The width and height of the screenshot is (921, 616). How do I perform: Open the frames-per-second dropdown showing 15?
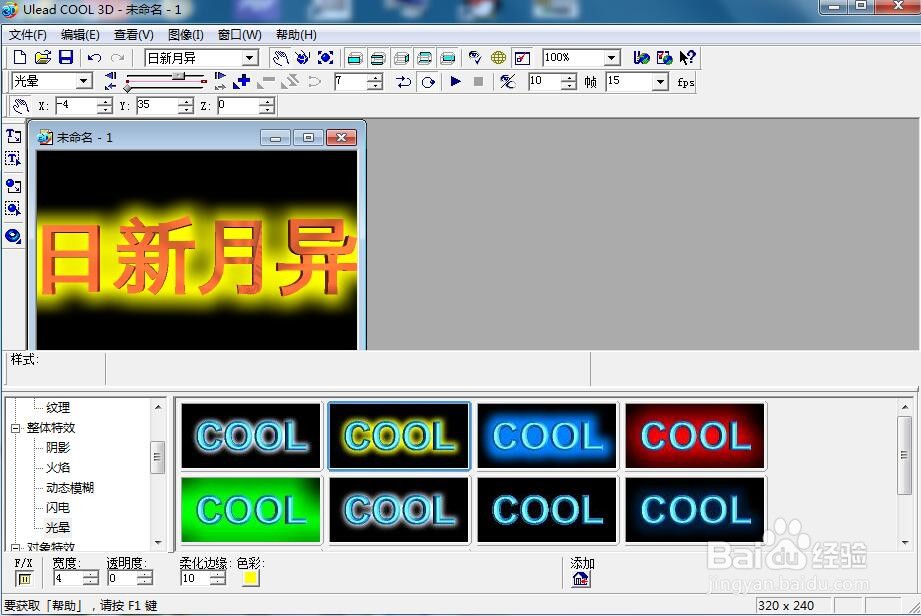click(660, 82)
